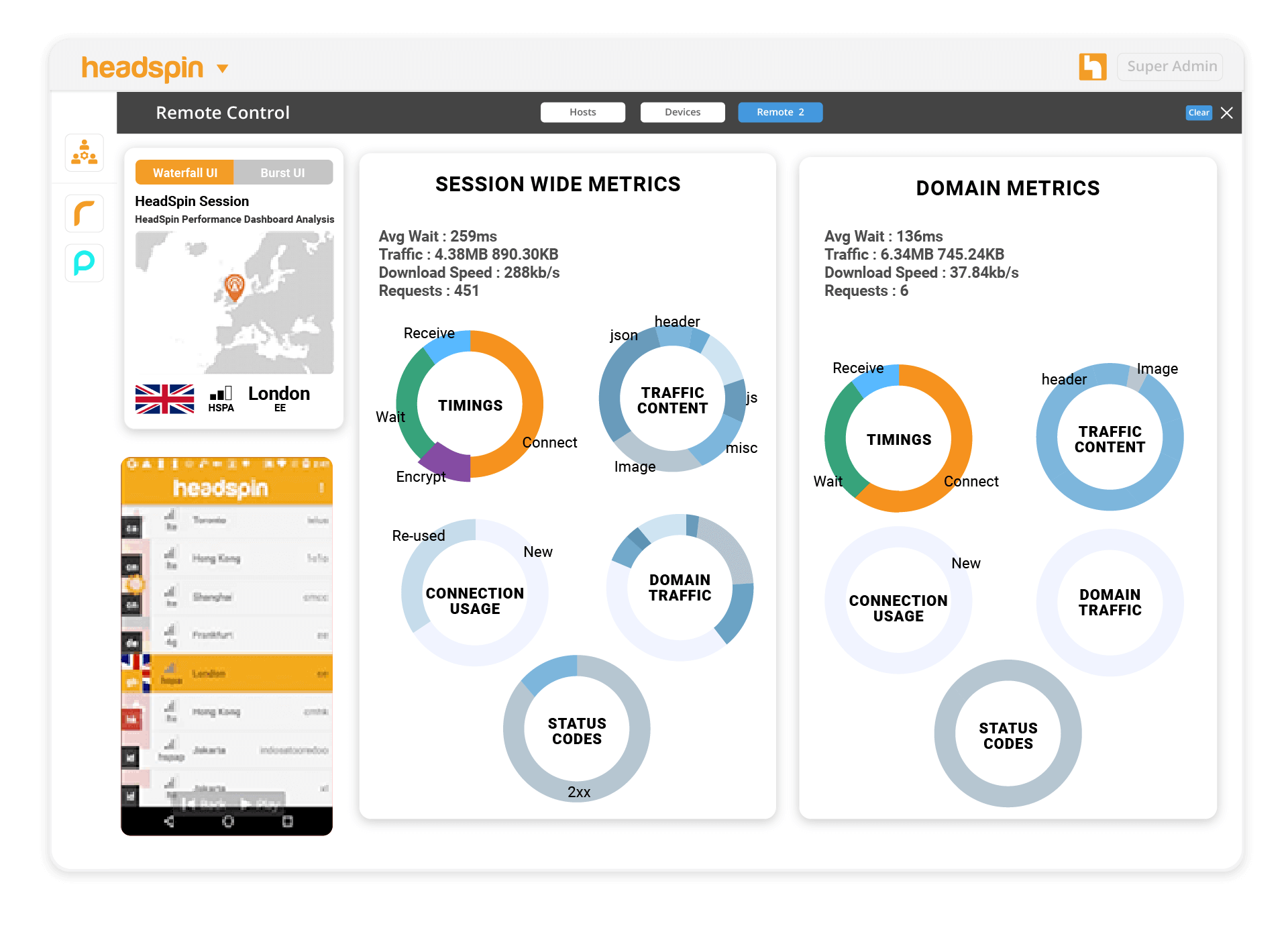Click the HSPA signal strength icon
This screenshot has height=928, width=1288.
(x=221, y=394)
